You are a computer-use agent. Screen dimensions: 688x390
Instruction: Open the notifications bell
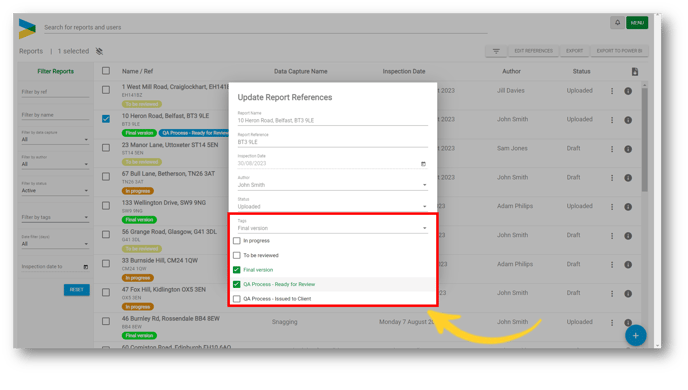617,23
